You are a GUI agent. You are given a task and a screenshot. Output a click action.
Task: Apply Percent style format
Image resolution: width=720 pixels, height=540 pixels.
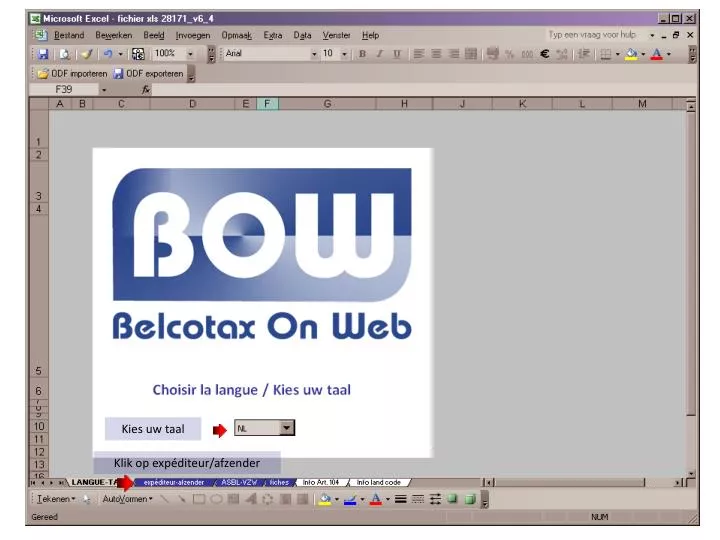pyautogui.click(x=509, y=54)
